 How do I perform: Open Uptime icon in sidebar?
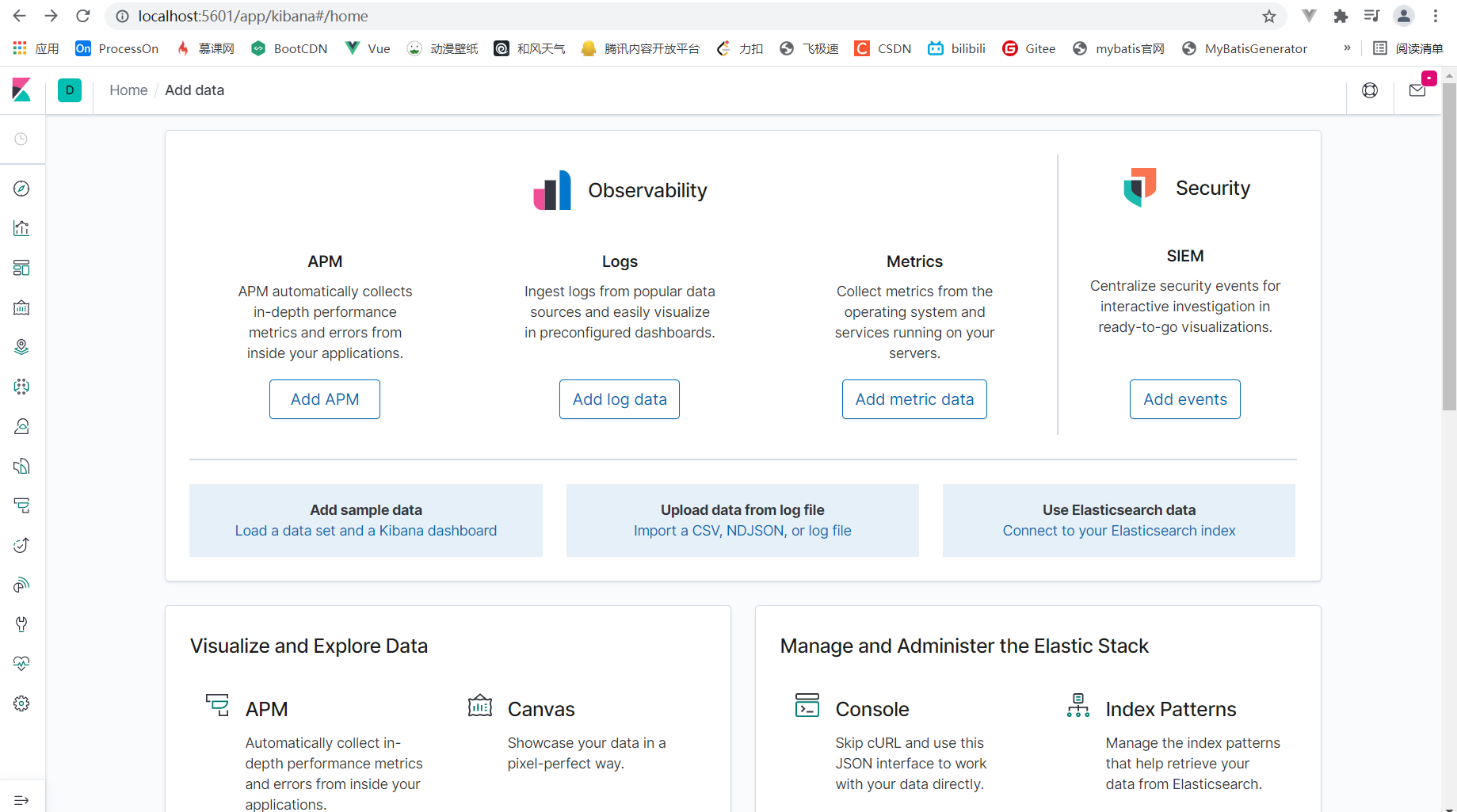(x=21, y=545)
